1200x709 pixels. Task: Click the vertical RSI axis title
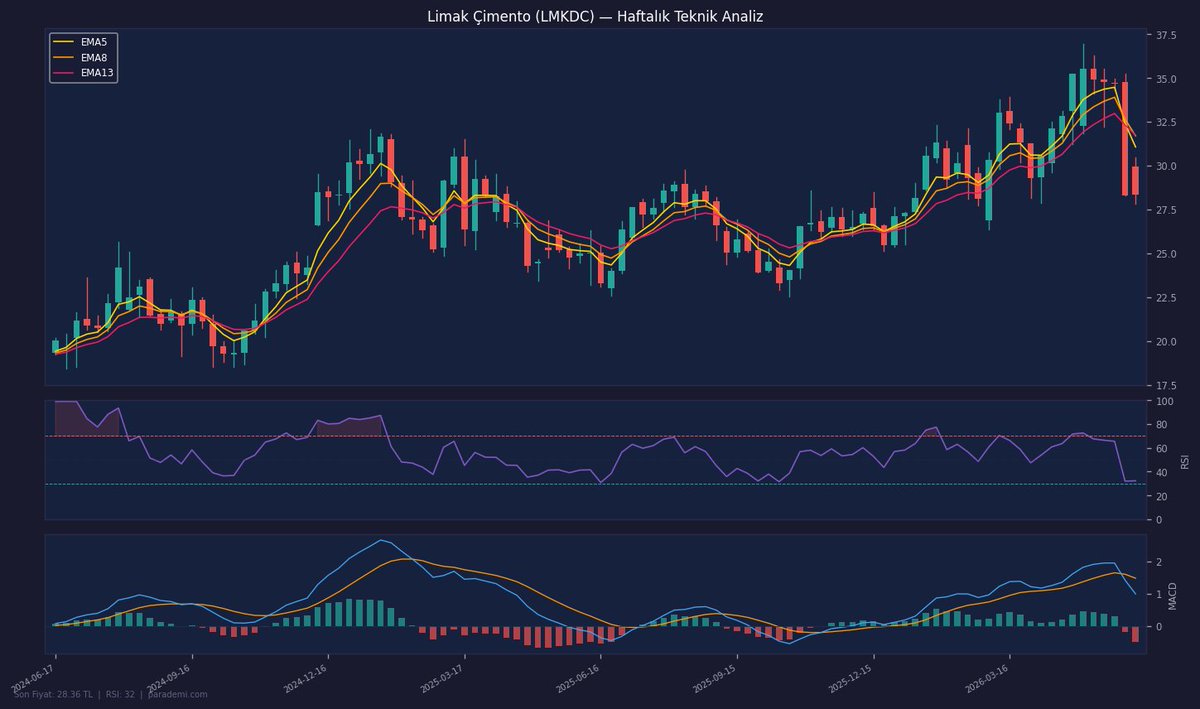pyautogui.click(x=1185, y=461)
